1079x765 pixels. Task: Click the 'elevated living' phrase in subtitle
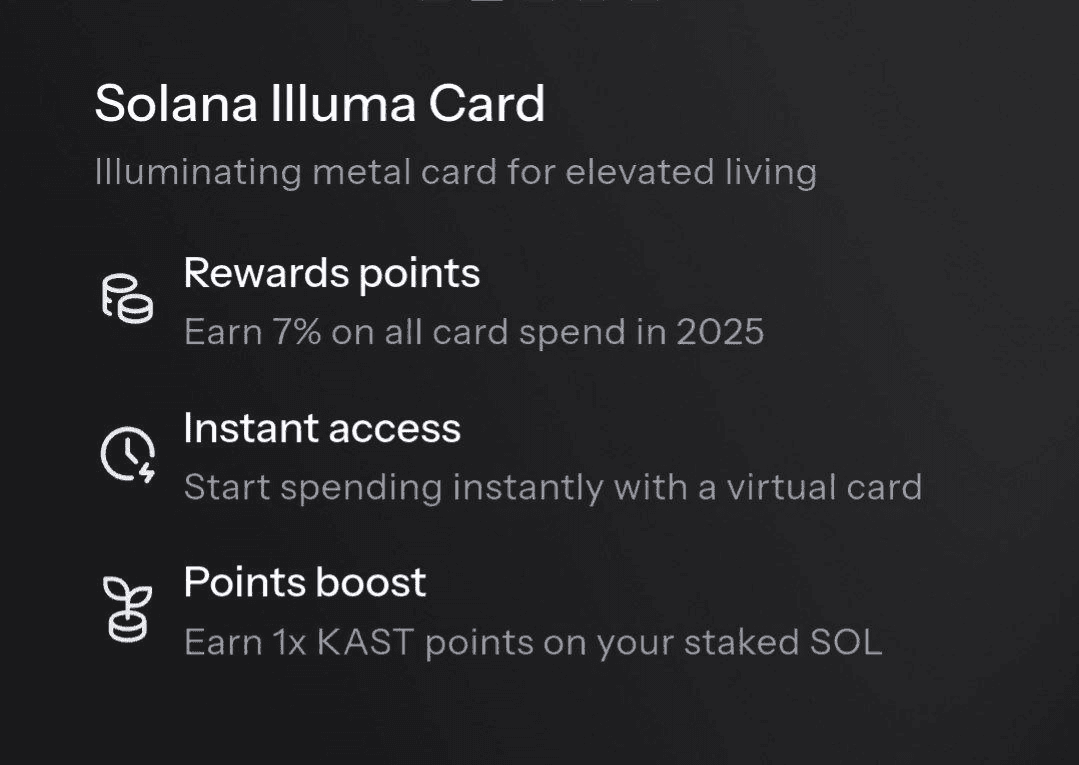pos(691,172)
